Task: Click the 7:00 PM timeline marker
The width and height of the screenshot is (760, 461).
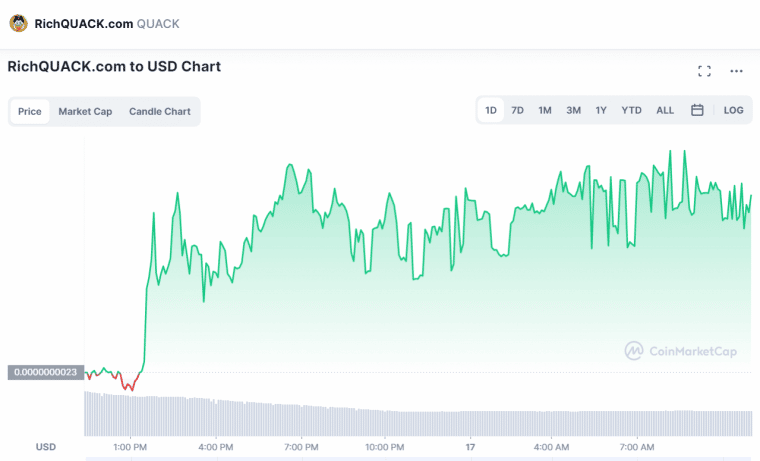Action: pos(301,446)
